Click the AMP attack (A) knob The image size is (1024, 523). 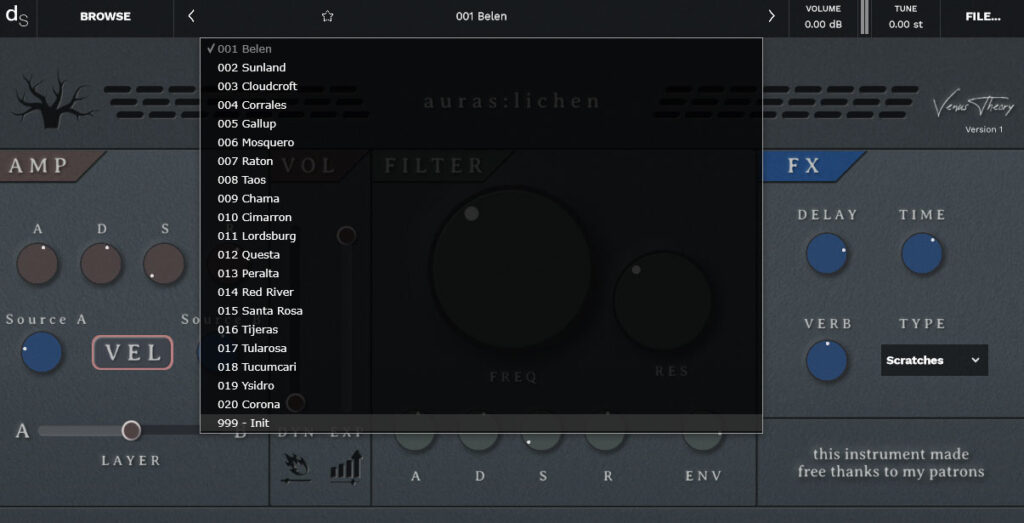(37, 264)
